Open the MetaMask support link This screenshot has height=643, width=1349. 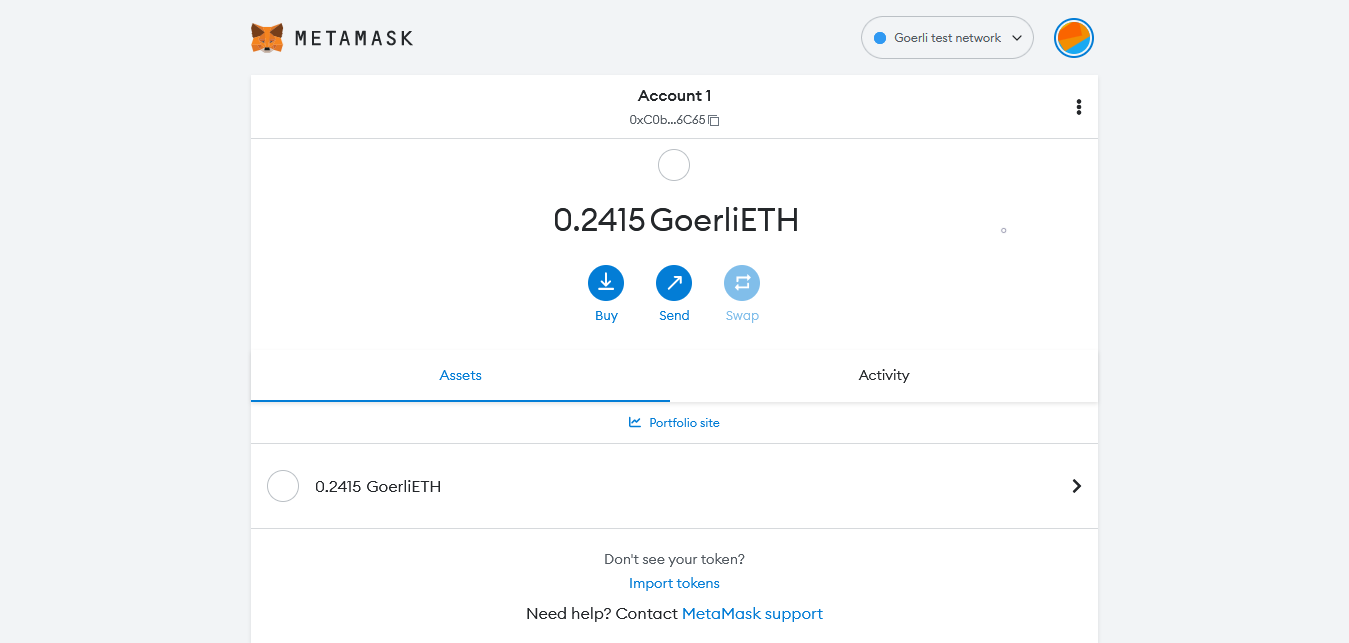pyautogui.click(x=752, y=613)
